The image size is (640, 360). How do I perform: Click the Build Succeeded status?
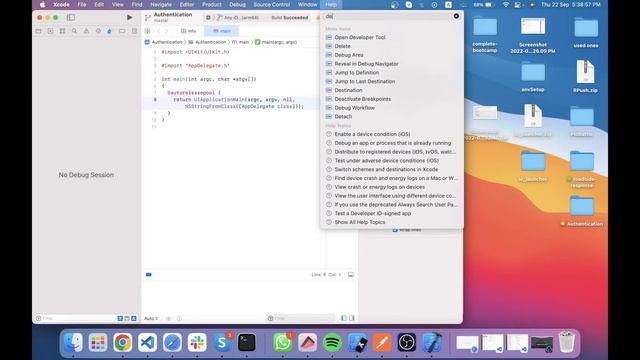point(289,18)
